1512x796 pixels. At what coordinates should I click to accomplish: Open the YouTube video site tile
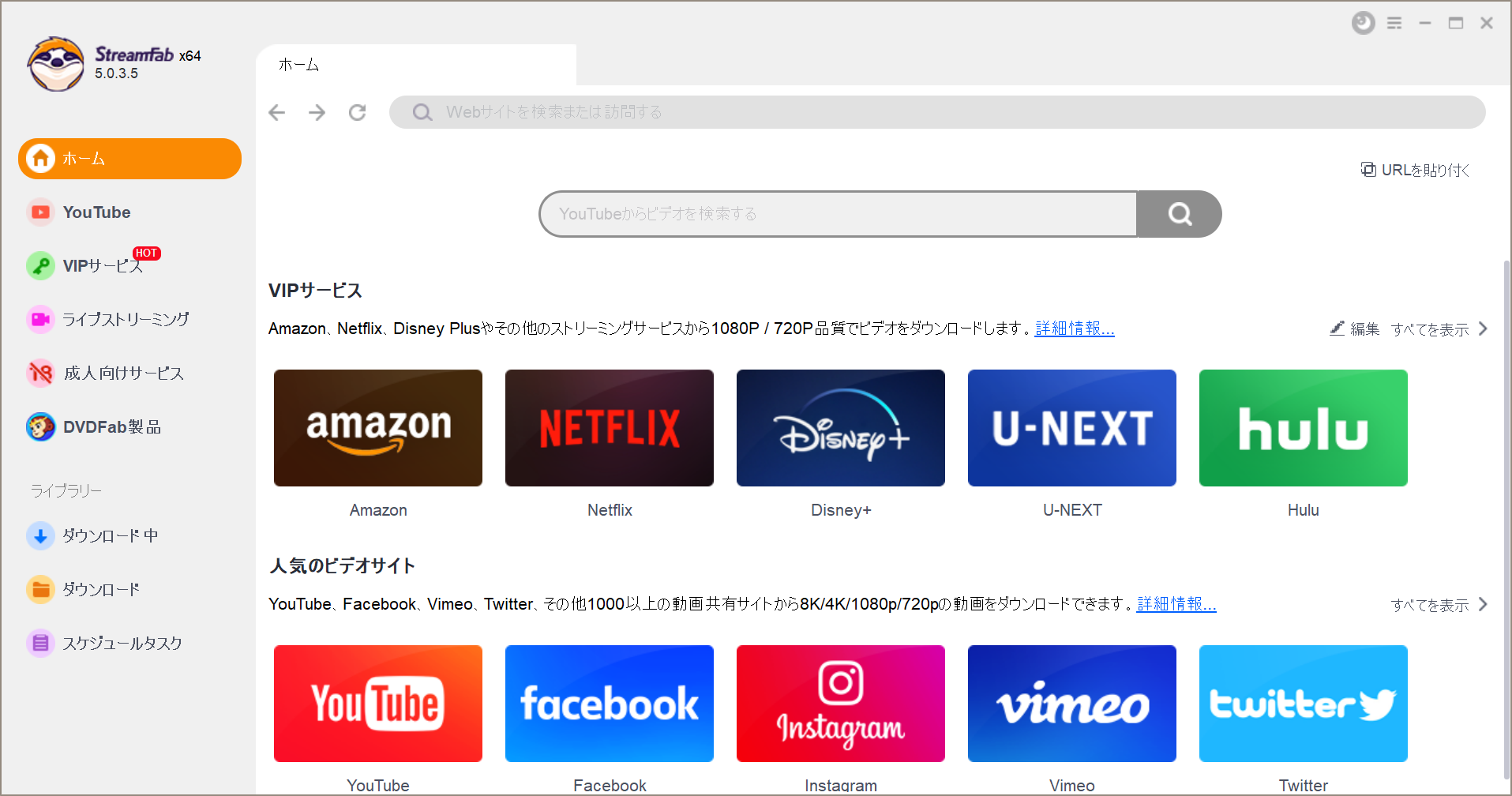click(x=378, y=704)
